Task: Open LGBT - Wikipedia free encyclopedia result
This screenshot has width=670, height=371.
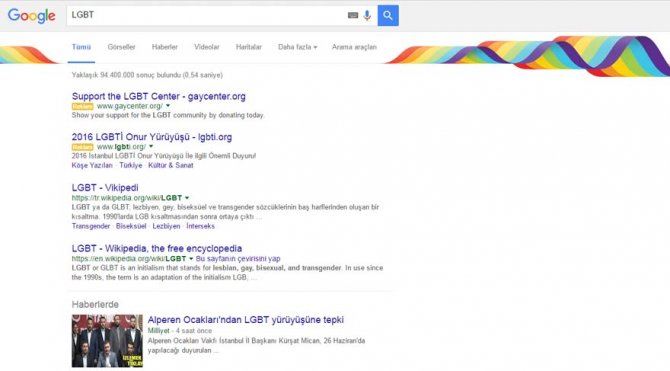Action: [157, 248]
